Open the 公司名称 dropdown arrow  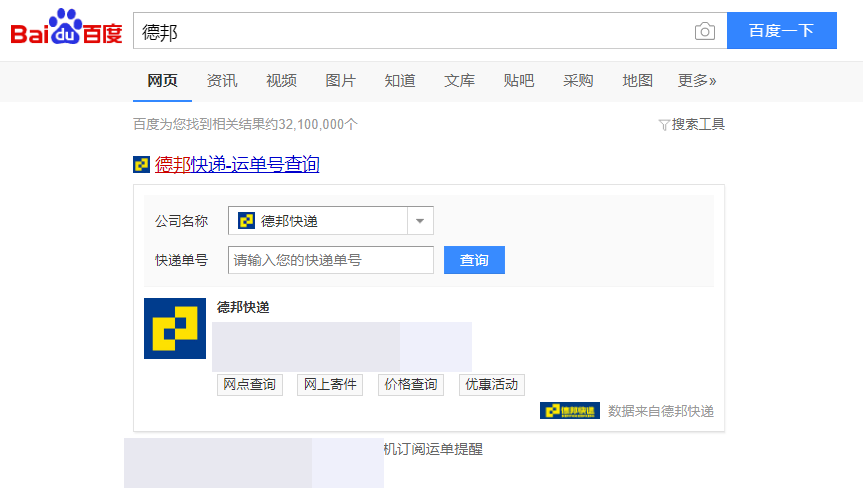coord(420,221)
